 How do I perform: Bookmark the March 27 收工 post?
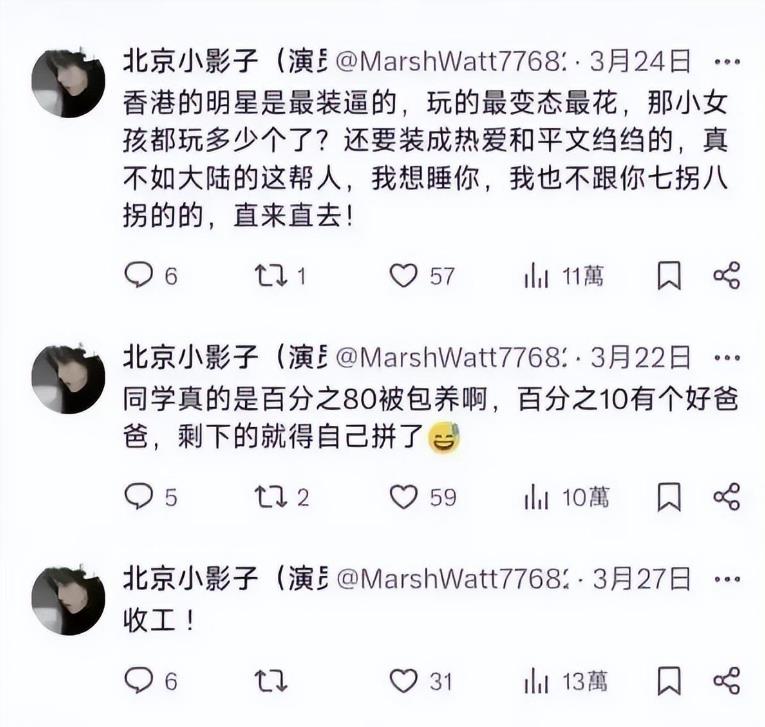pyautogui.click(x=669, y=680)
